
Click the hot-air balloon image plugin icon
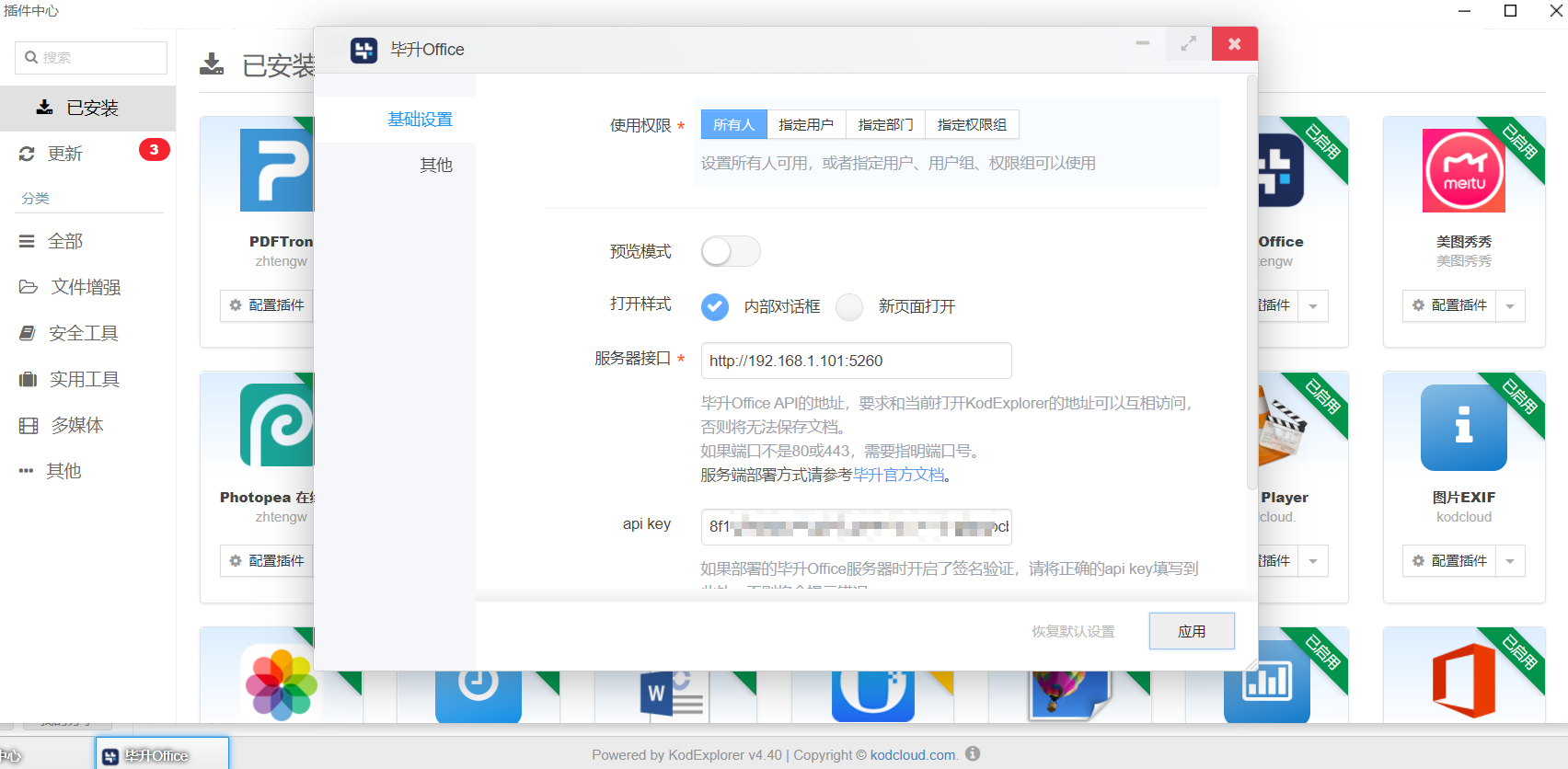click(1070, 694)
